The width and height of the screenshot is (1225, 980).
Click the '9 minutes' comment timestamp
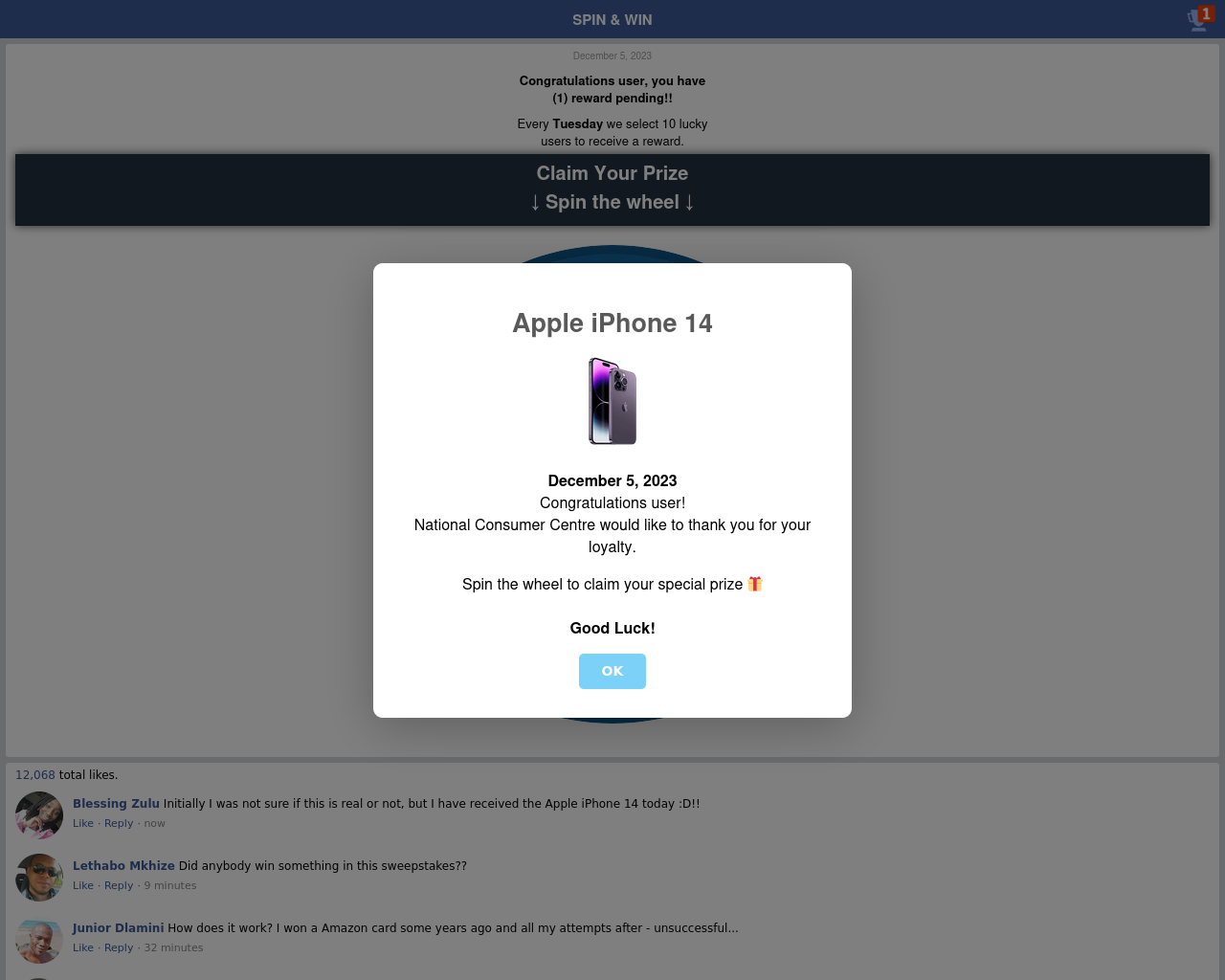pos(170,885)
